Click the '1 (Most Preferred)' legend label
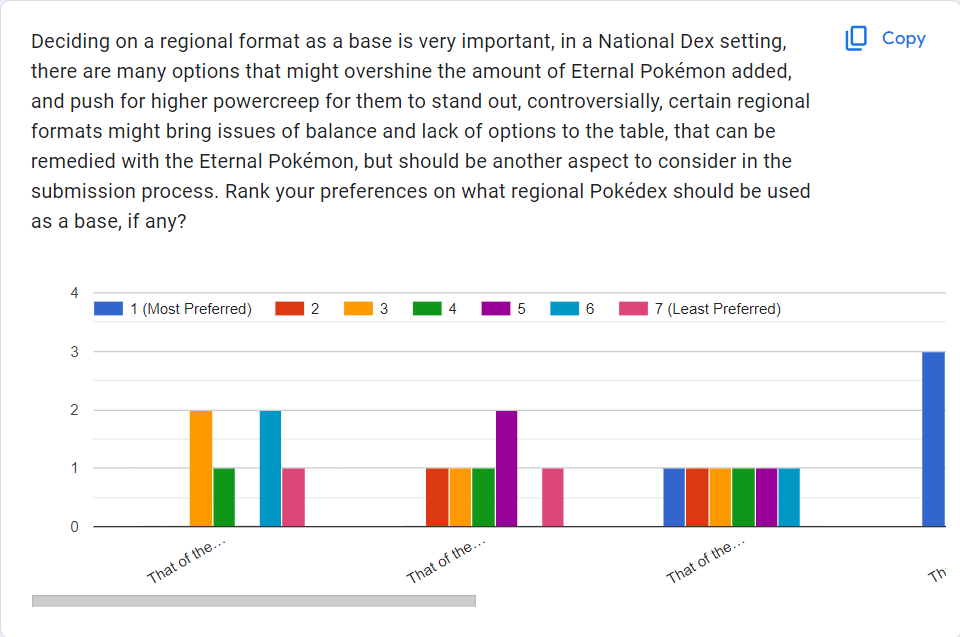Image resolution: width=960 pixels, height=637 pixels. click(191, 309)
